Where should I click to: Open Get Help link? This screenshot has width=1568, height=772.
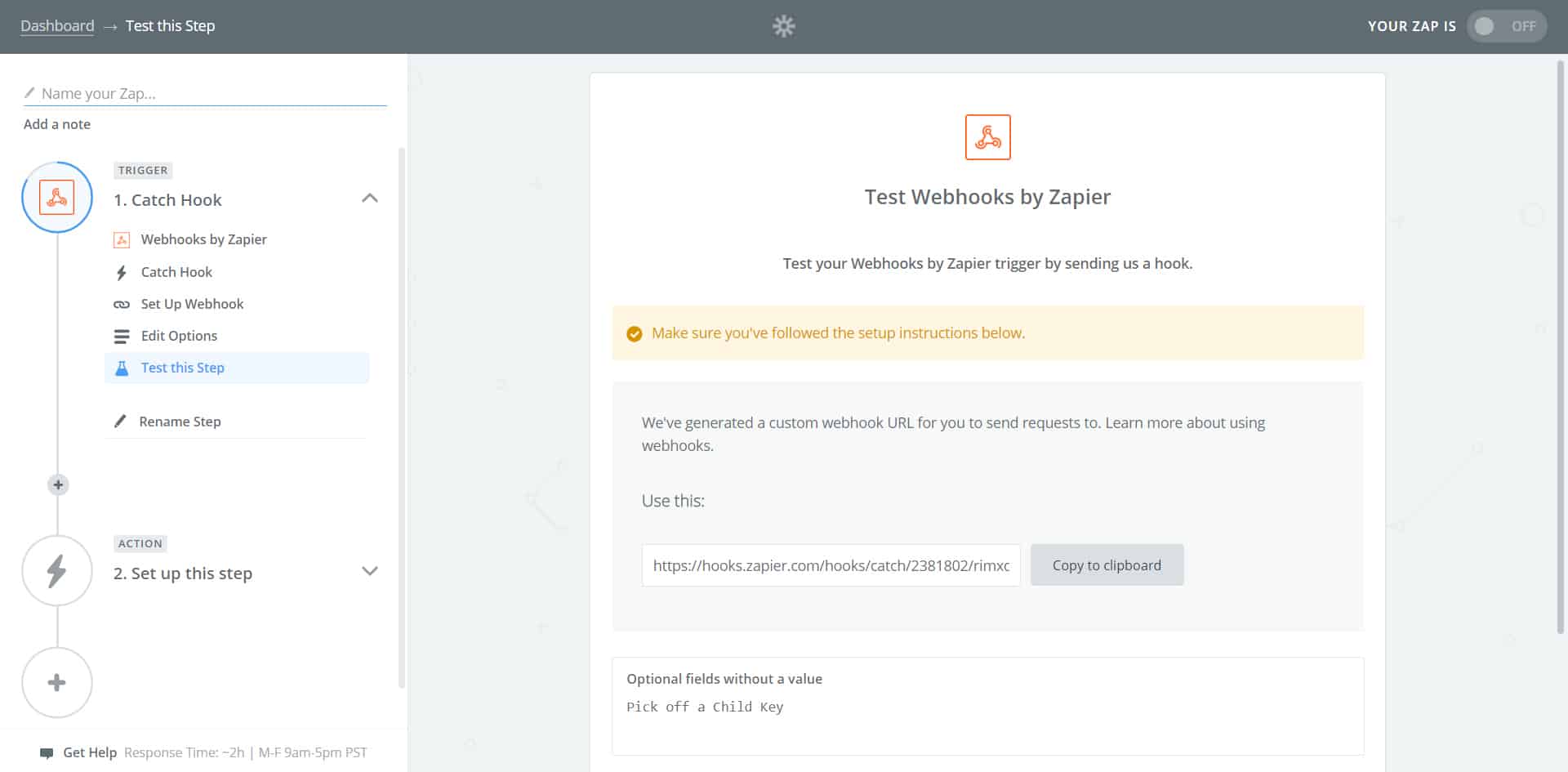90,752
